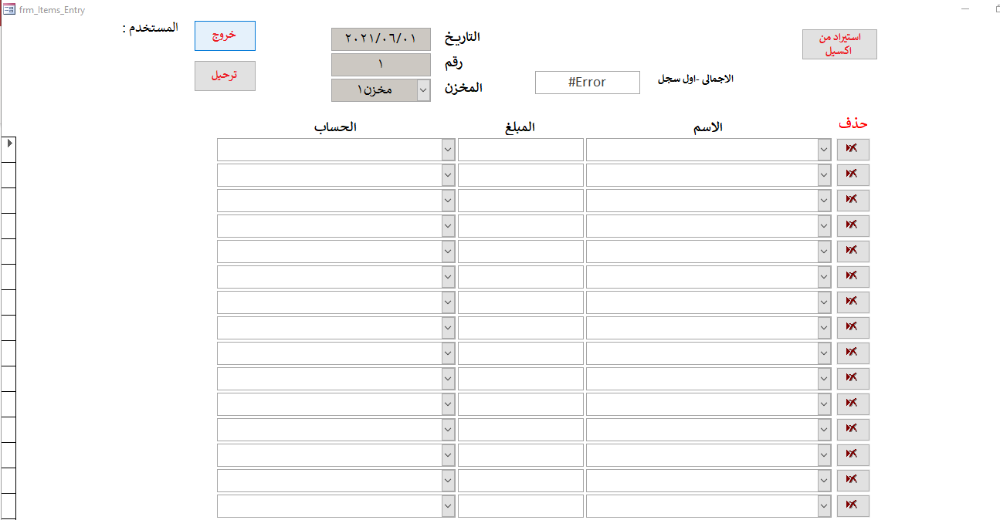Open the thirteenth row's الاسم dropdown arrow

[824, 456]
